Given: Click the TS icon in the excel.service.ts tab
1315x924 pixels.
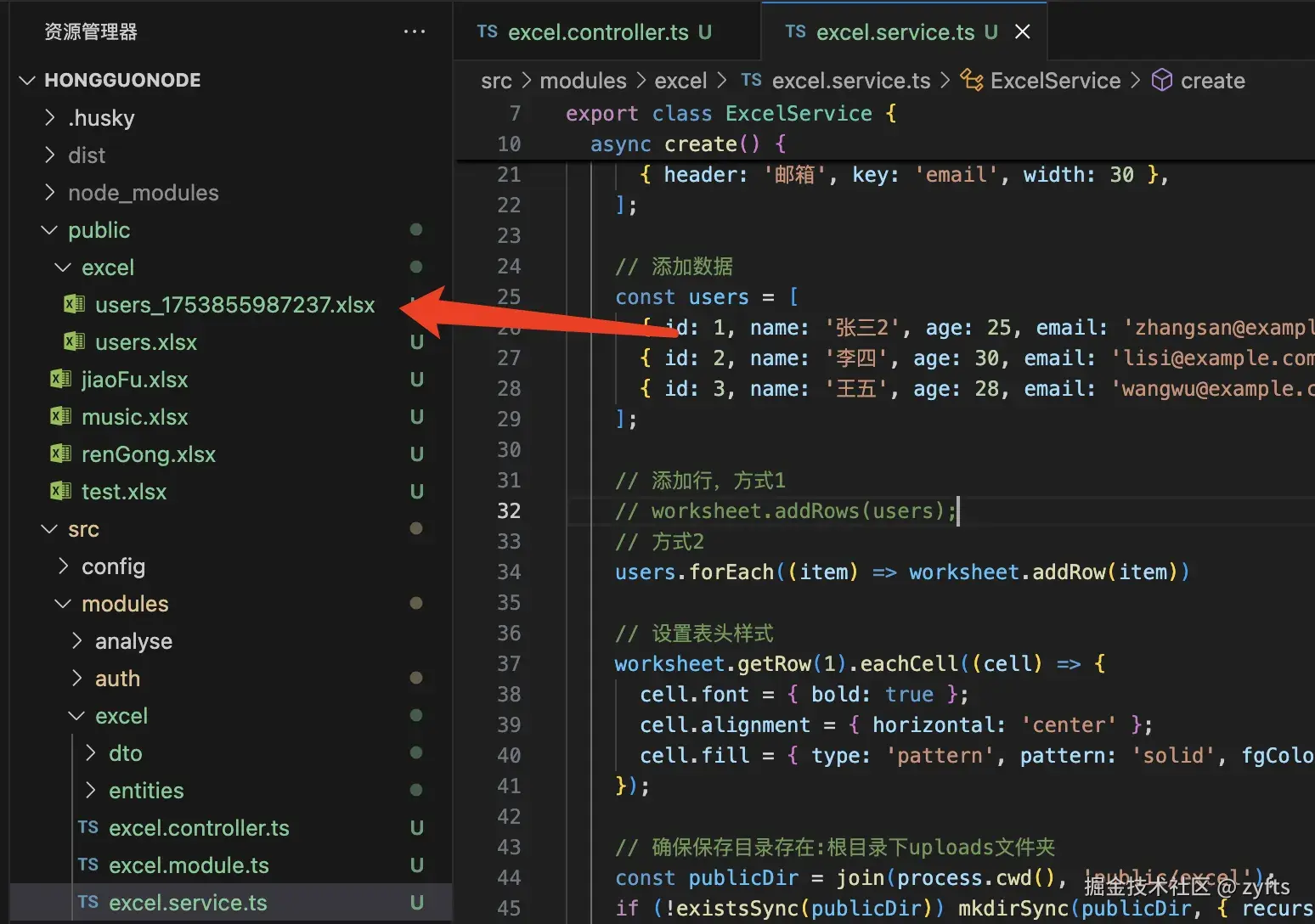Looking at the screenshot, I should tap(796, 31).
